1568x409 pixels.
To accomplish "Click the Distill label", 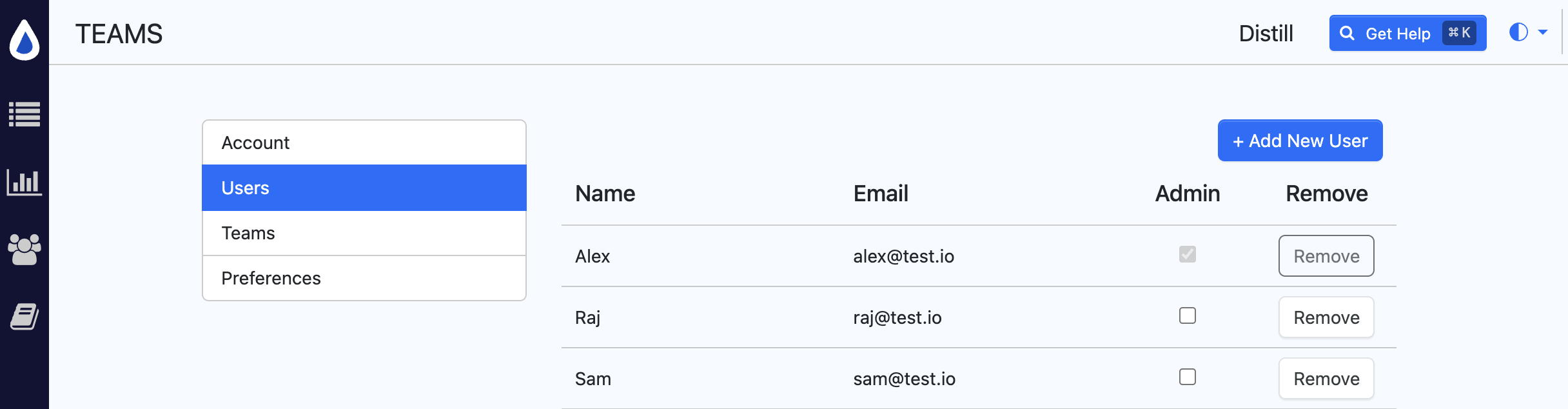I will tap(1266, 33).
